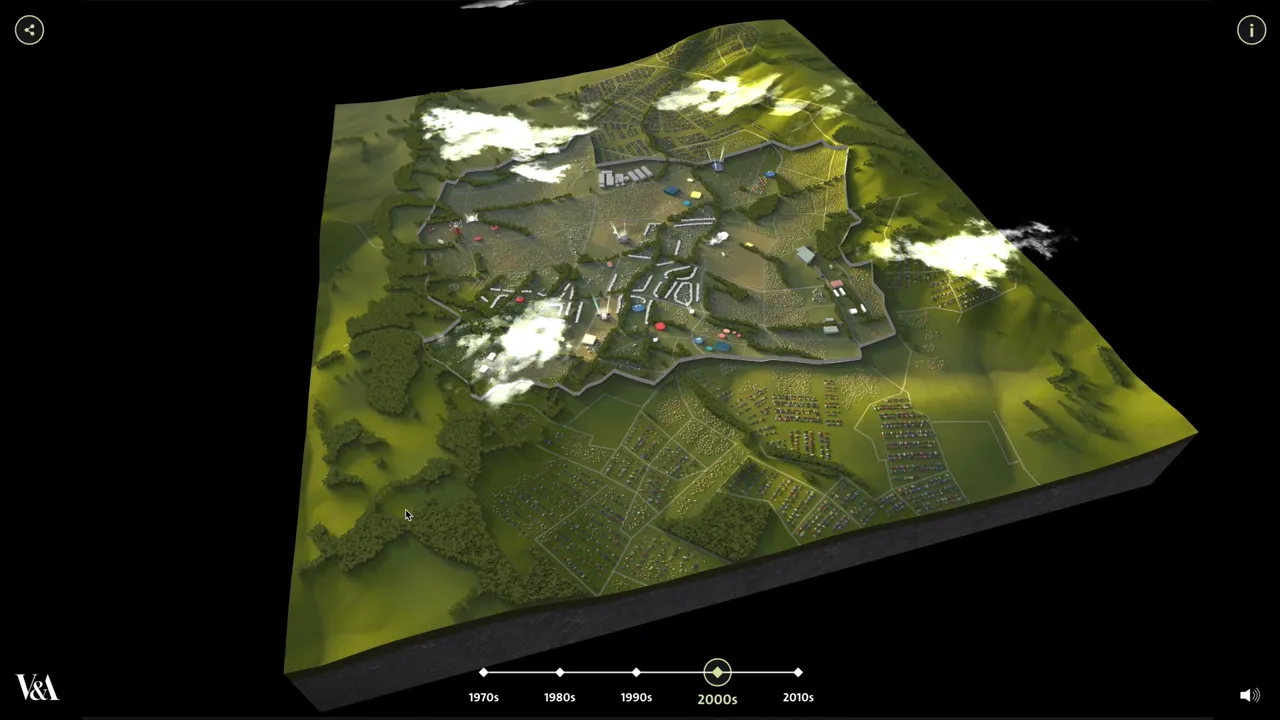Image resolution: width=1280 pixels, height=720 pixels.
Task: Open the information icon
Action: 1251,30
